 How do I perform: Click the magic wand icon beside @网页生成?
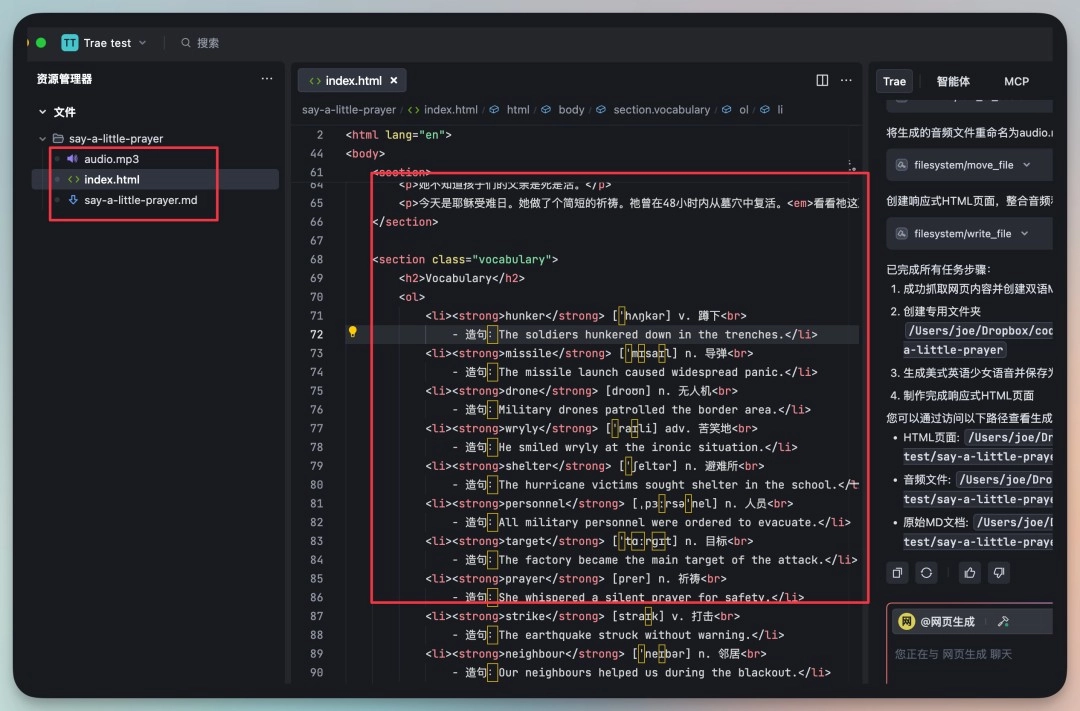1004,621
